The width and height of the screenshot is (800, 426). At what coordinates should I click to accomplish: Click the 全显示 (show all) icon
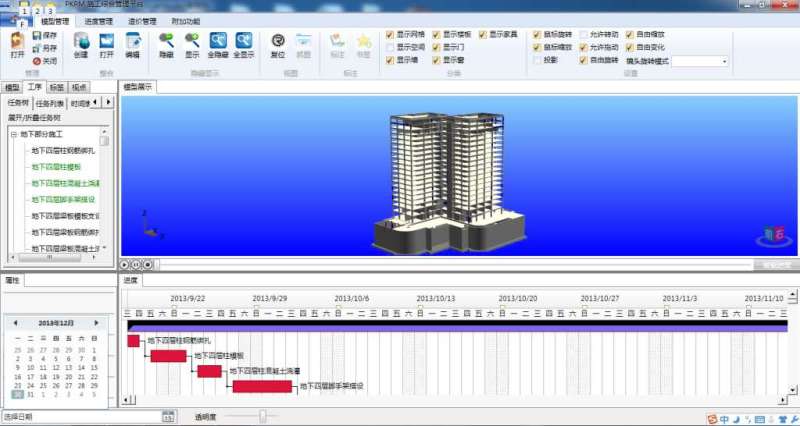point(243,43)
